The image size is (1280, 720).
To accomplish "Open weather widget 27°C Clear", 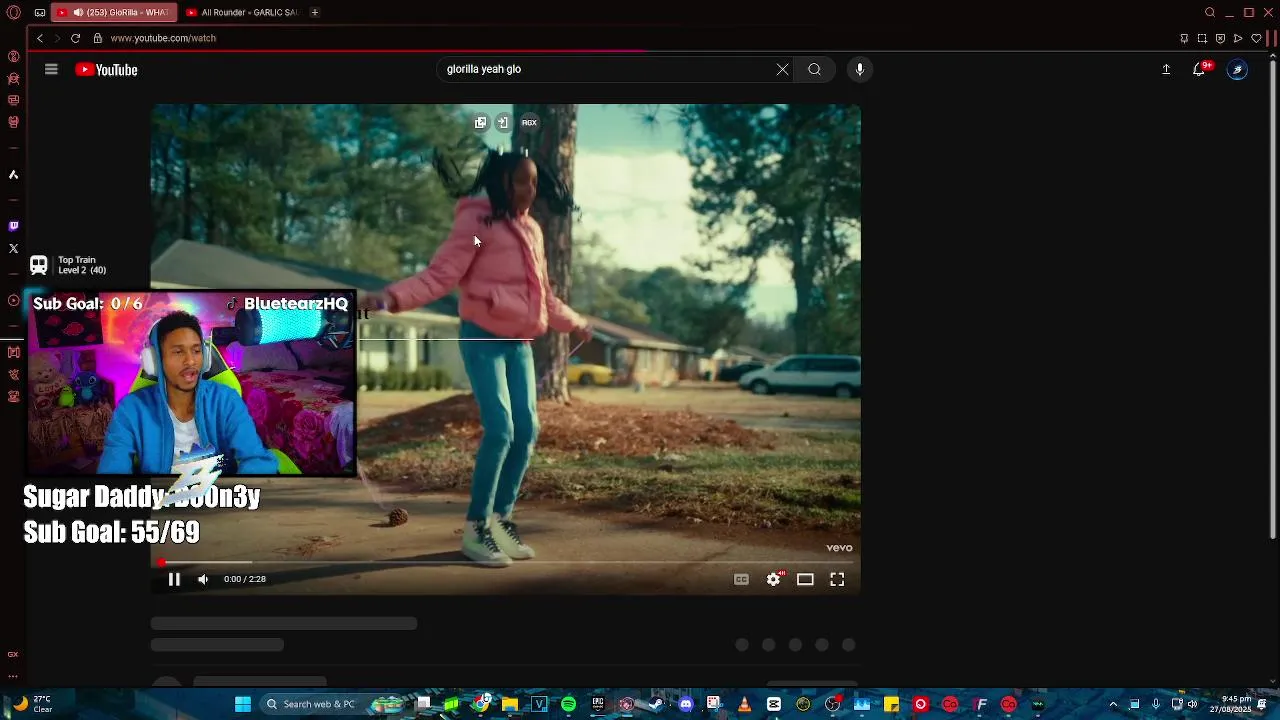I will pos(32,704).
